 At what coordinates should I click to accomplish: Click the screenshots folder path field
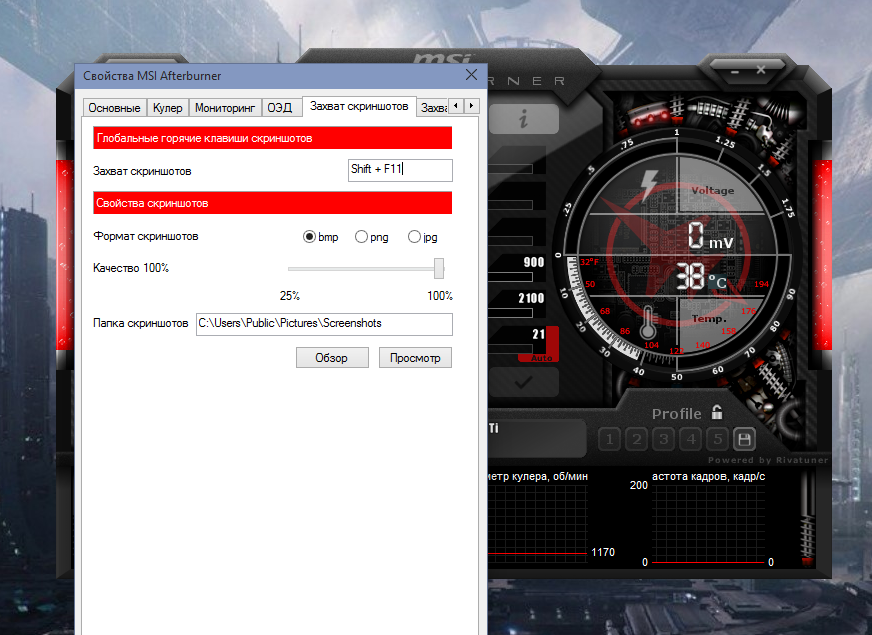324,324
